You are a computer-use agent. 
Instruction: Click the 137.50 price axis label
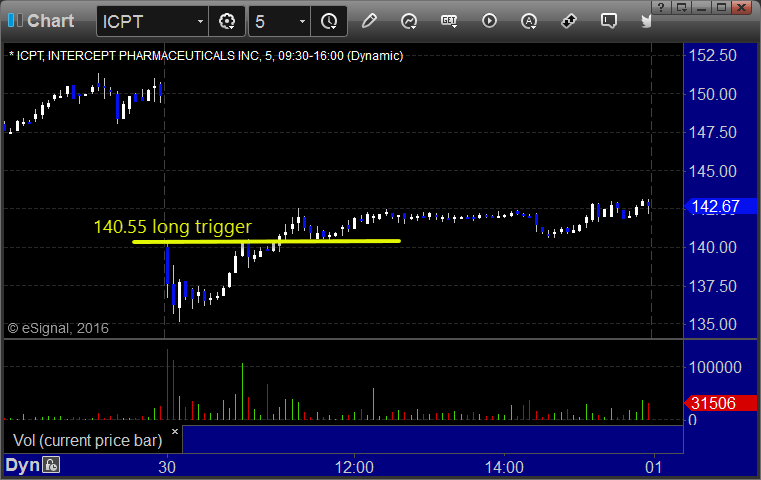pyautogui.click(x=713, y=286)
